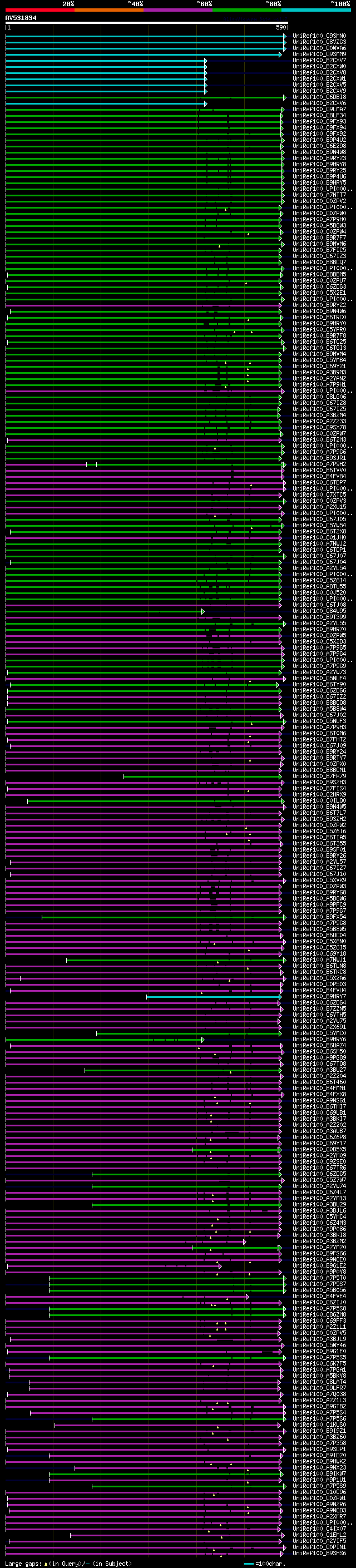Select row UniRef100_Q1KUS0
The image size is (356, 1568).
pos(319,1424)
